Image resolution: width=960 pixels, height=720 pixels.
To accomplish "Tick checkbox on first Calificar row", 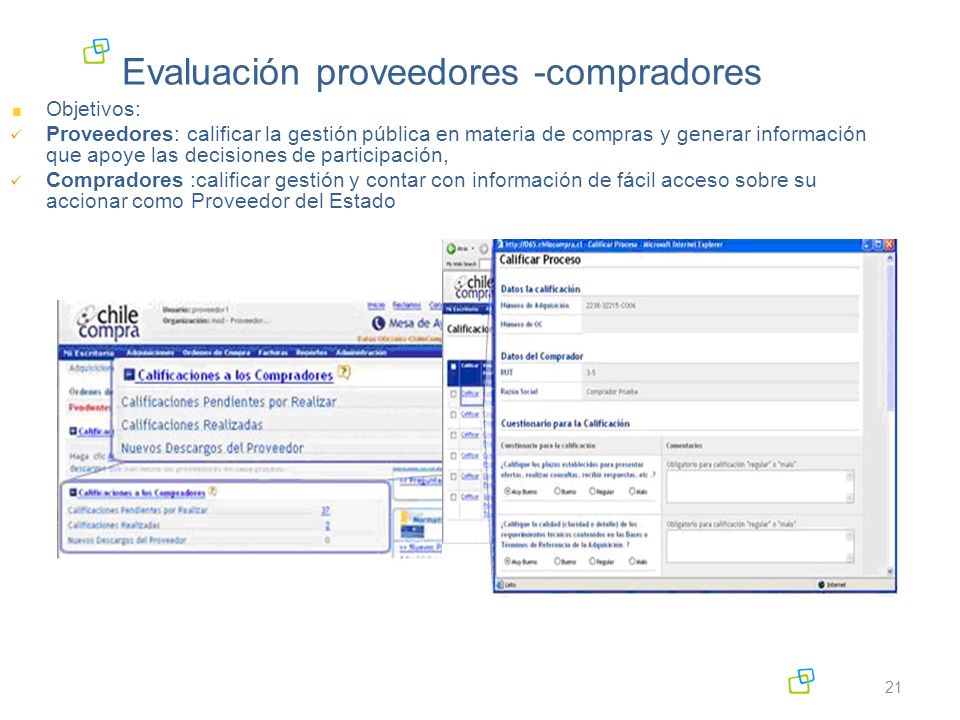I will click(454, 394).
